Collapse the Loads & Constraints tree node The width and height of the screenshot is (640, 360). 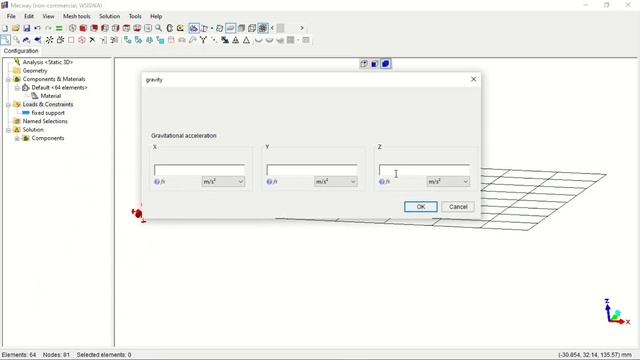pyautogui.click(x=8, y=104)
